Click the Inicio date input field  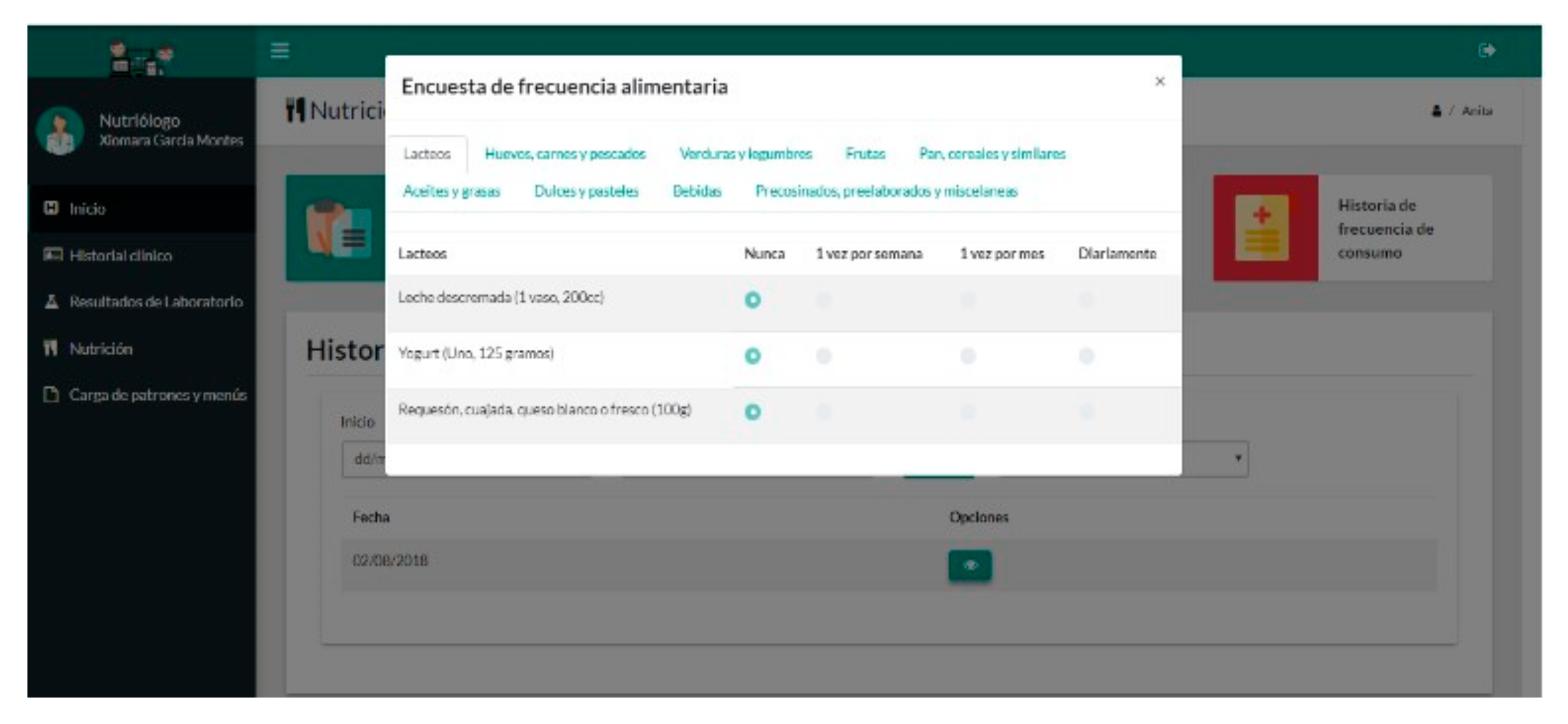(364, 459)
